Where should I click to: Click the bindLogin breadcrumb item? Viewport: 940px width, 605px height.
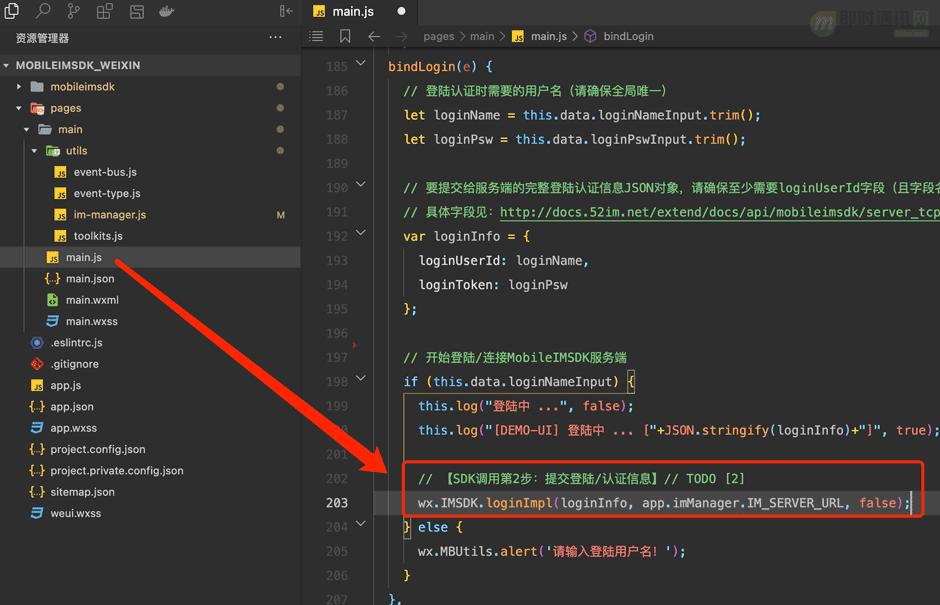point(627,36)
